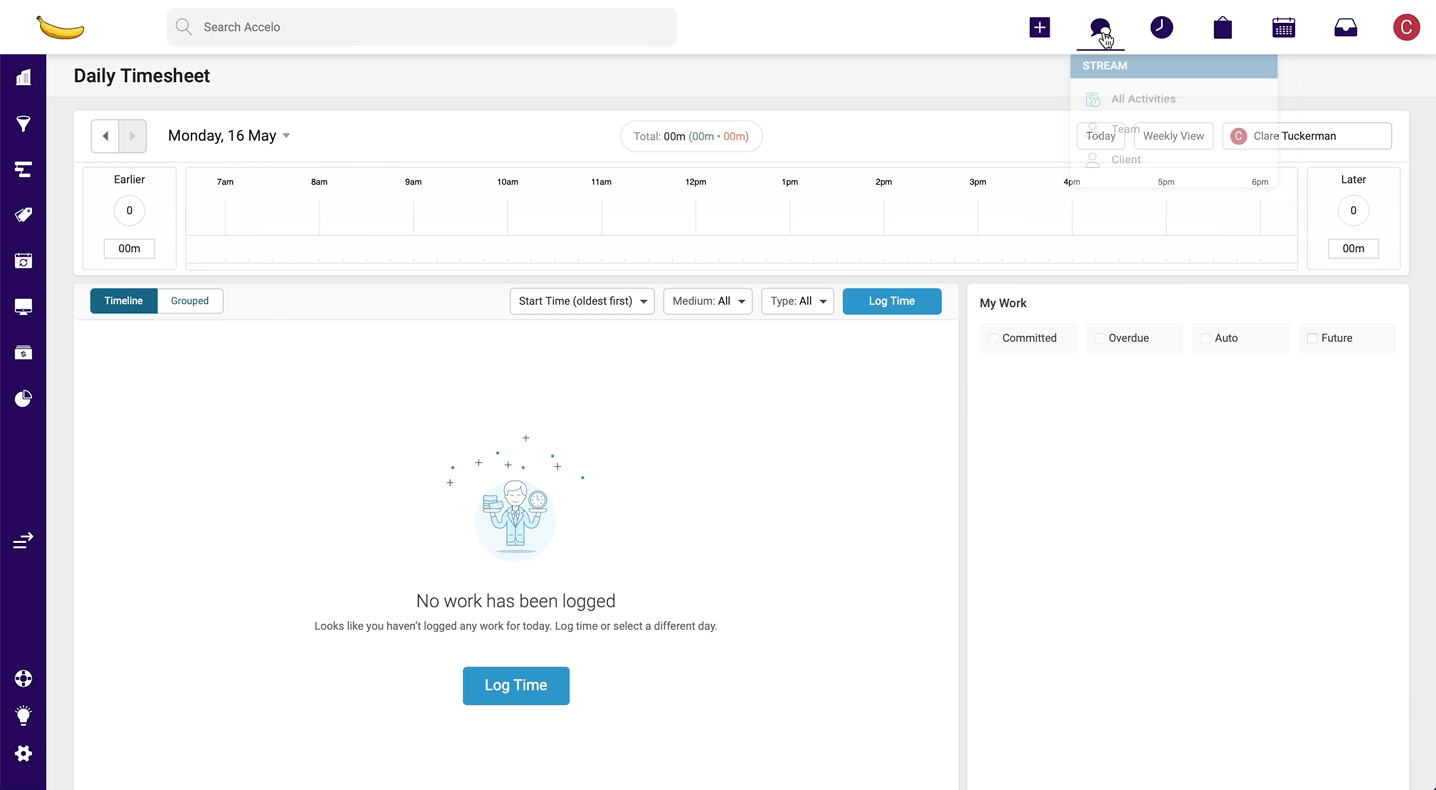Click the No work has been logged heading

[516, 601]
